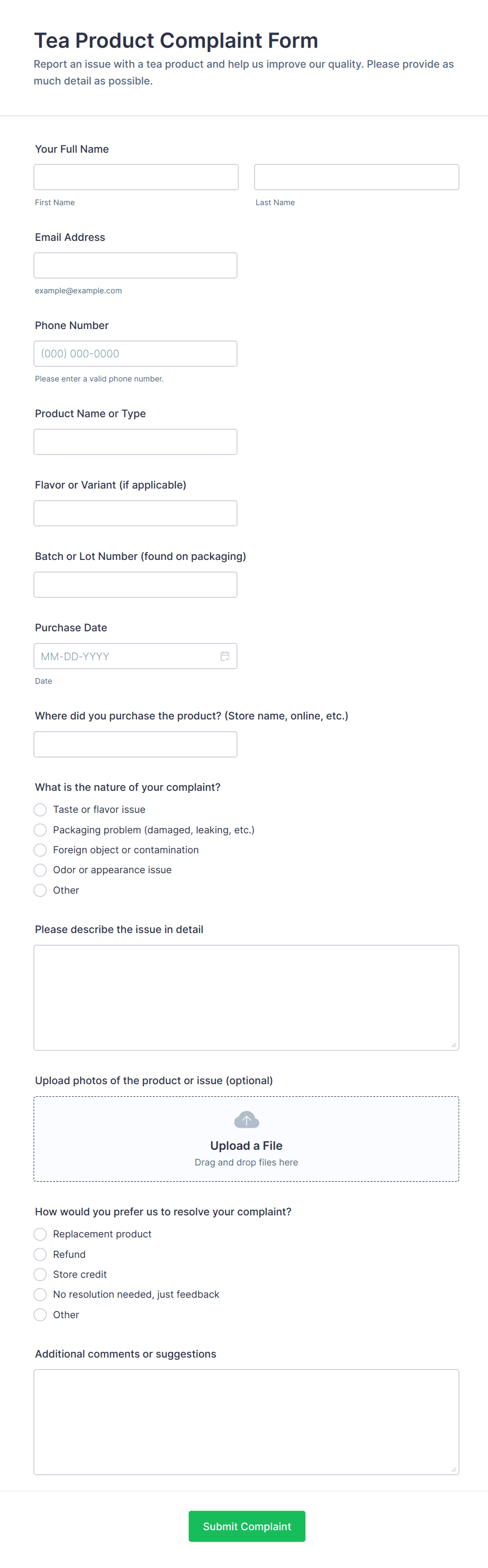Select Store credit option

click(x=40, y=1274)
